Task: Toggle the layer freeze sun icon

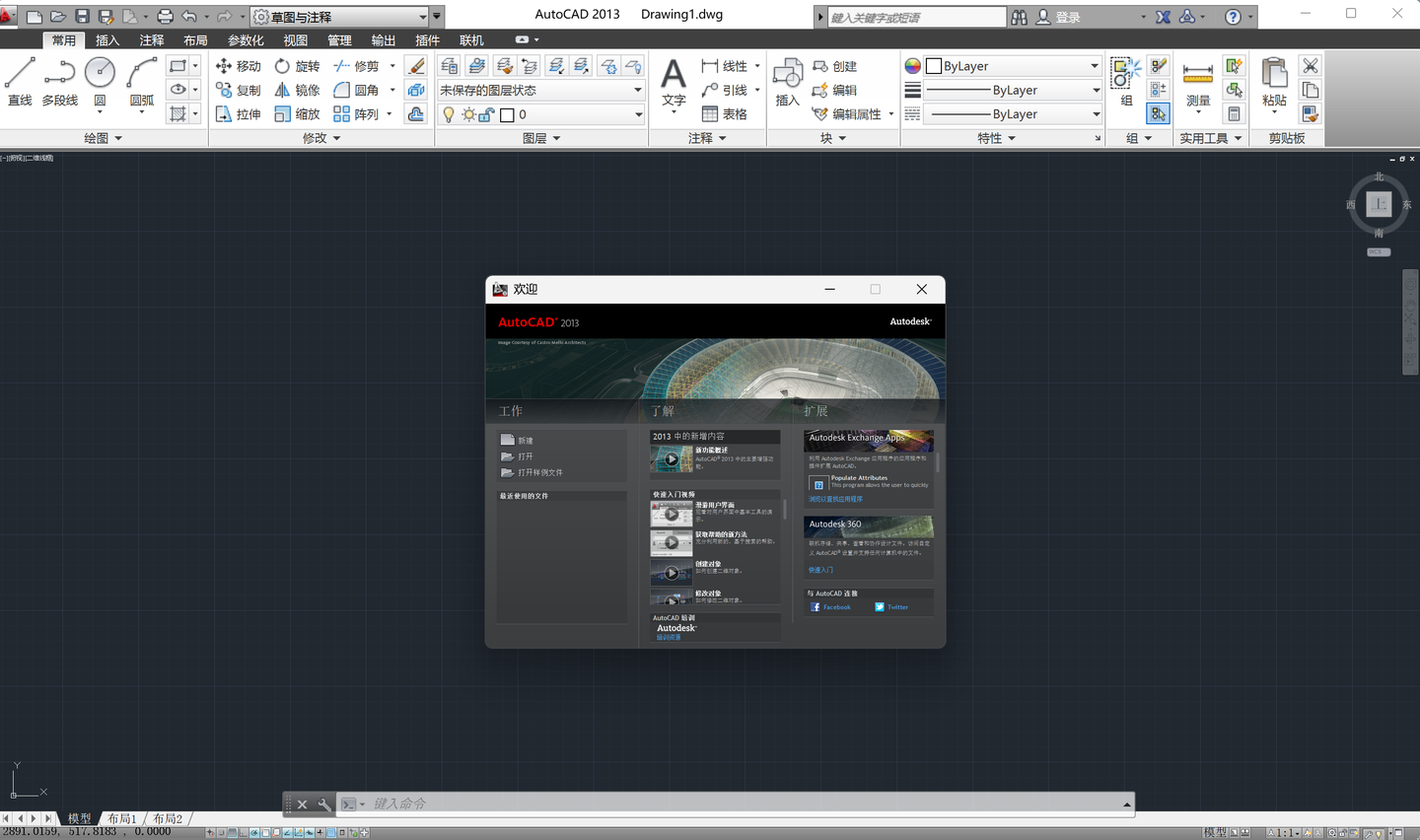Action: pyautogui.click(x=468, y=114)
